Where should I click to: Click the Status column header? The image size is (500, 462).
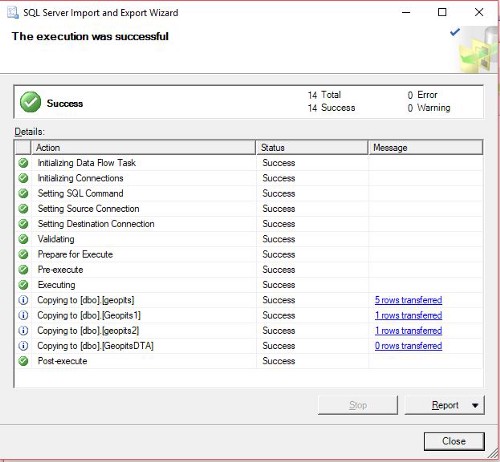tap(312, 148)
